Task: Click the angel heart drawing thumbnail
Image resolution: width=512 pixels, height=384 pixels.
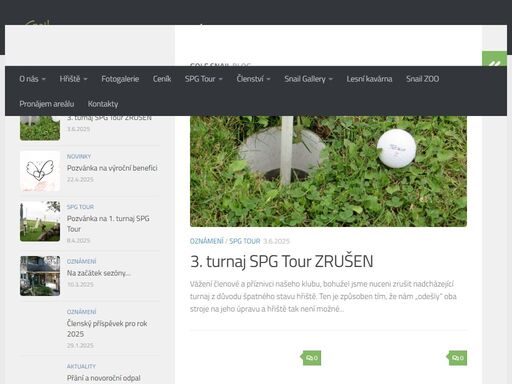Action: coord(40,171)
